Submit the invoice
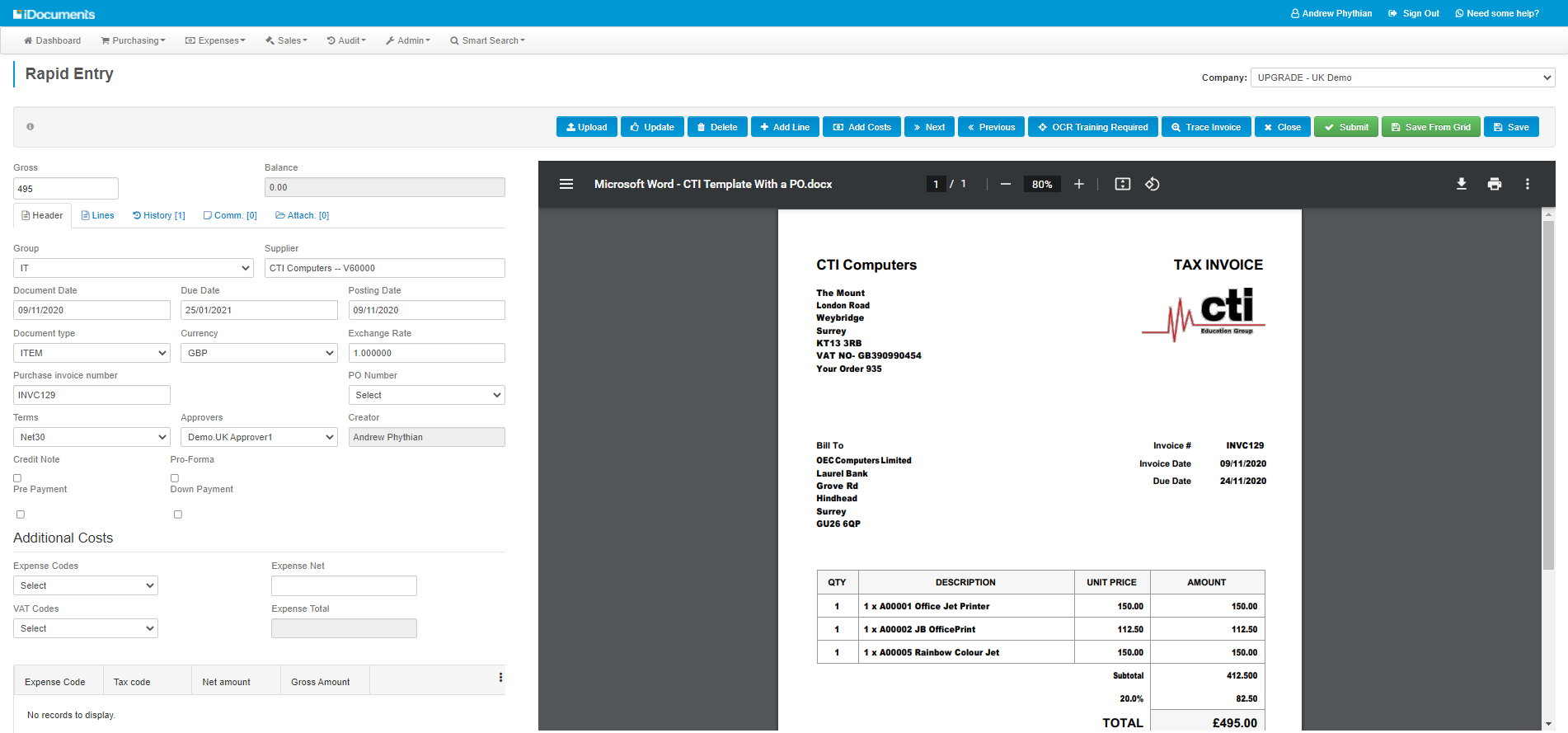This screenshot has height=733, width=1568. [1346, 127]
